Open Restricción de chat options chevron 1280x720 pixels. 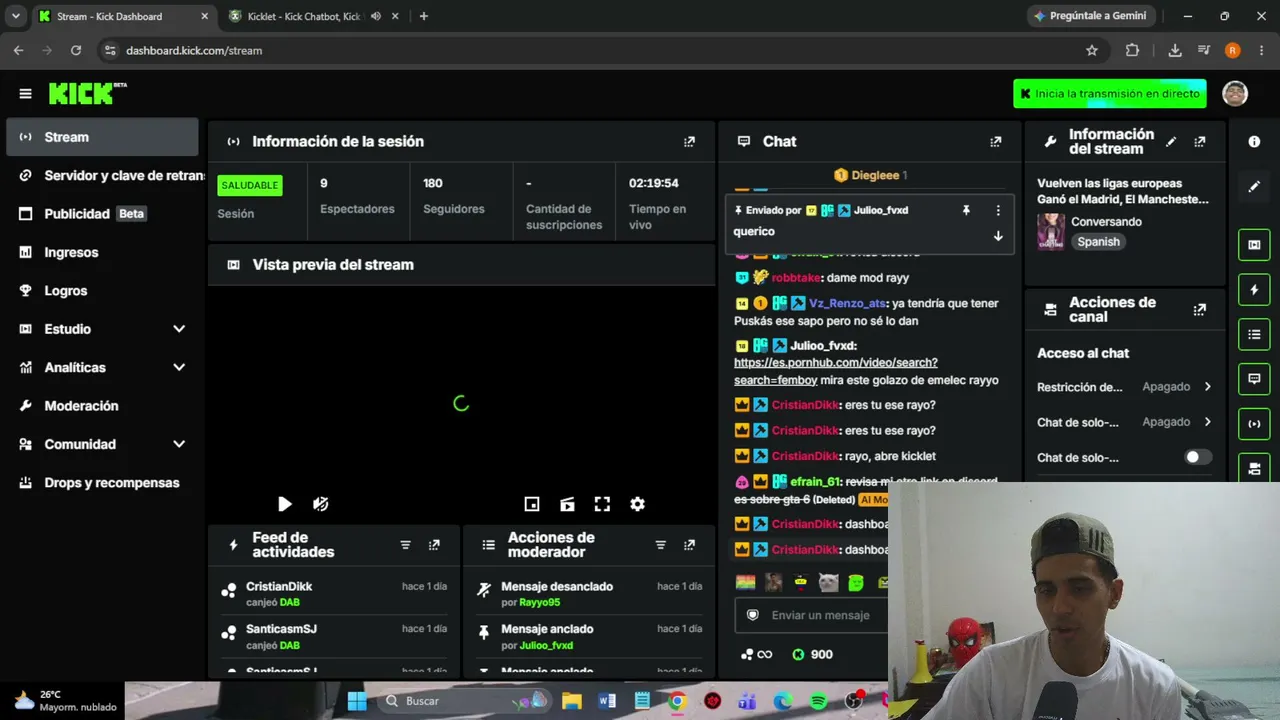pos(1207,387)
